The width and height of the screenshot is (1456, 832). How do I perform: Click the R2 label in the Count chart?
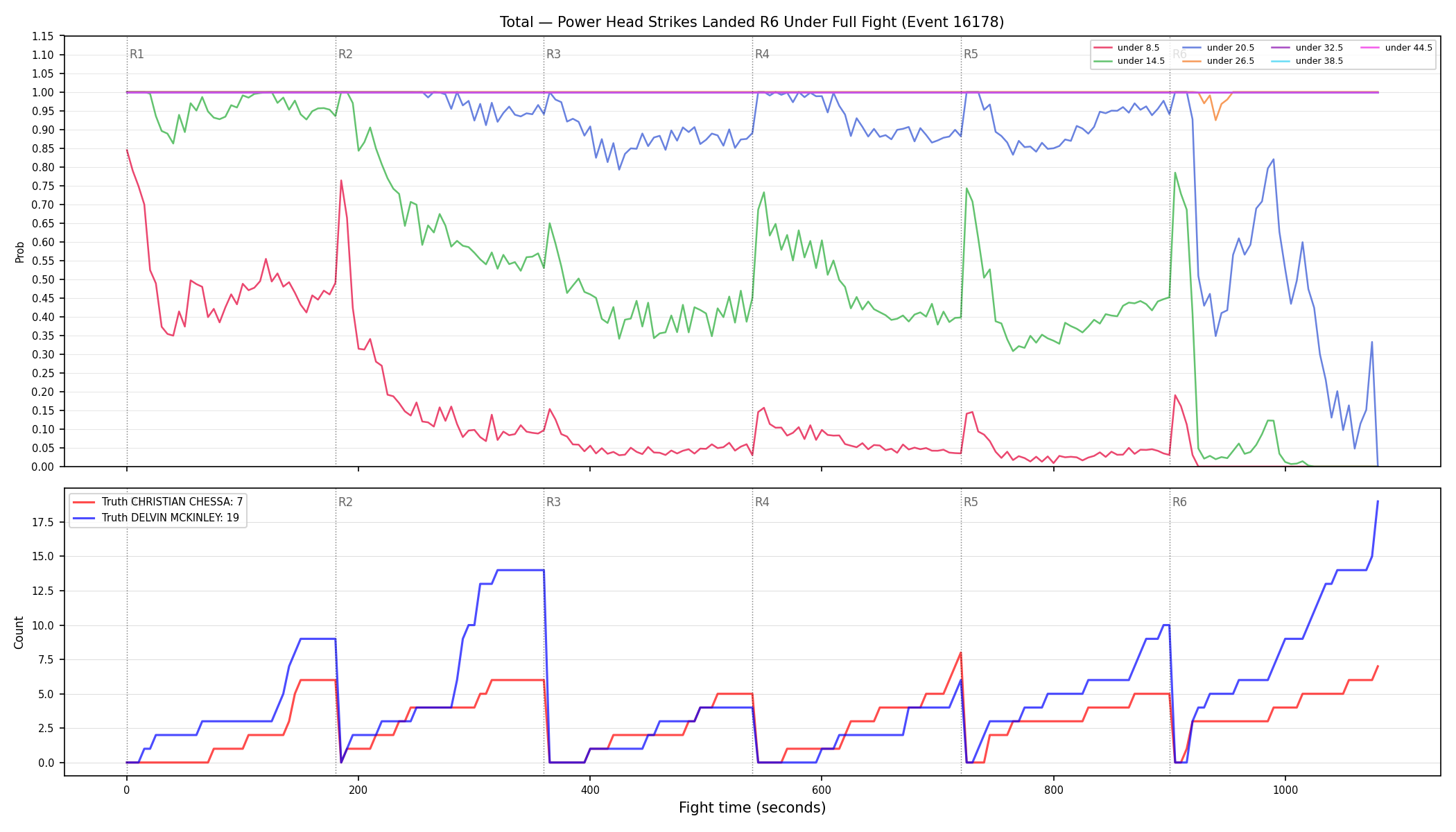point(345,502)
